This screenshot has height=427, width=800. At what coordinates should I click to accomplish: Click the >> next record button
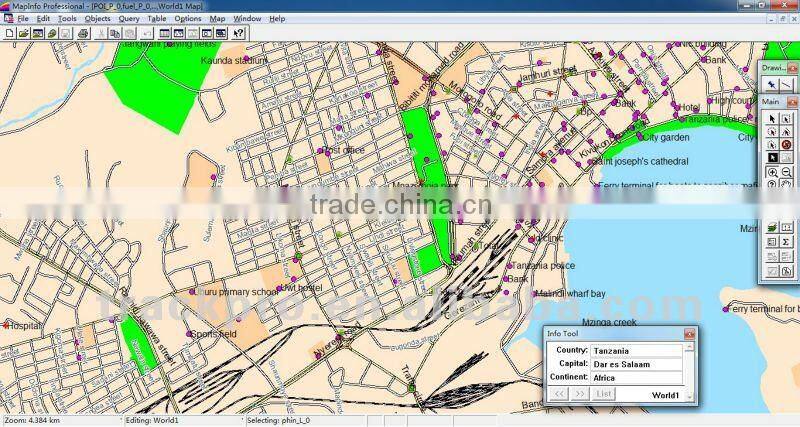(x=580, y=394)
